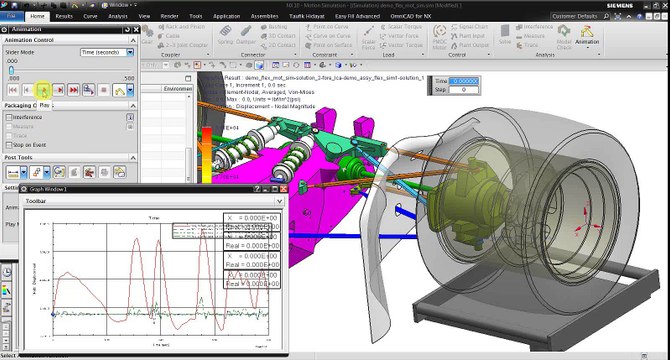Click the Time value input field
The image size is (670, 360).
pyautogui.click(x=464, y=81)
